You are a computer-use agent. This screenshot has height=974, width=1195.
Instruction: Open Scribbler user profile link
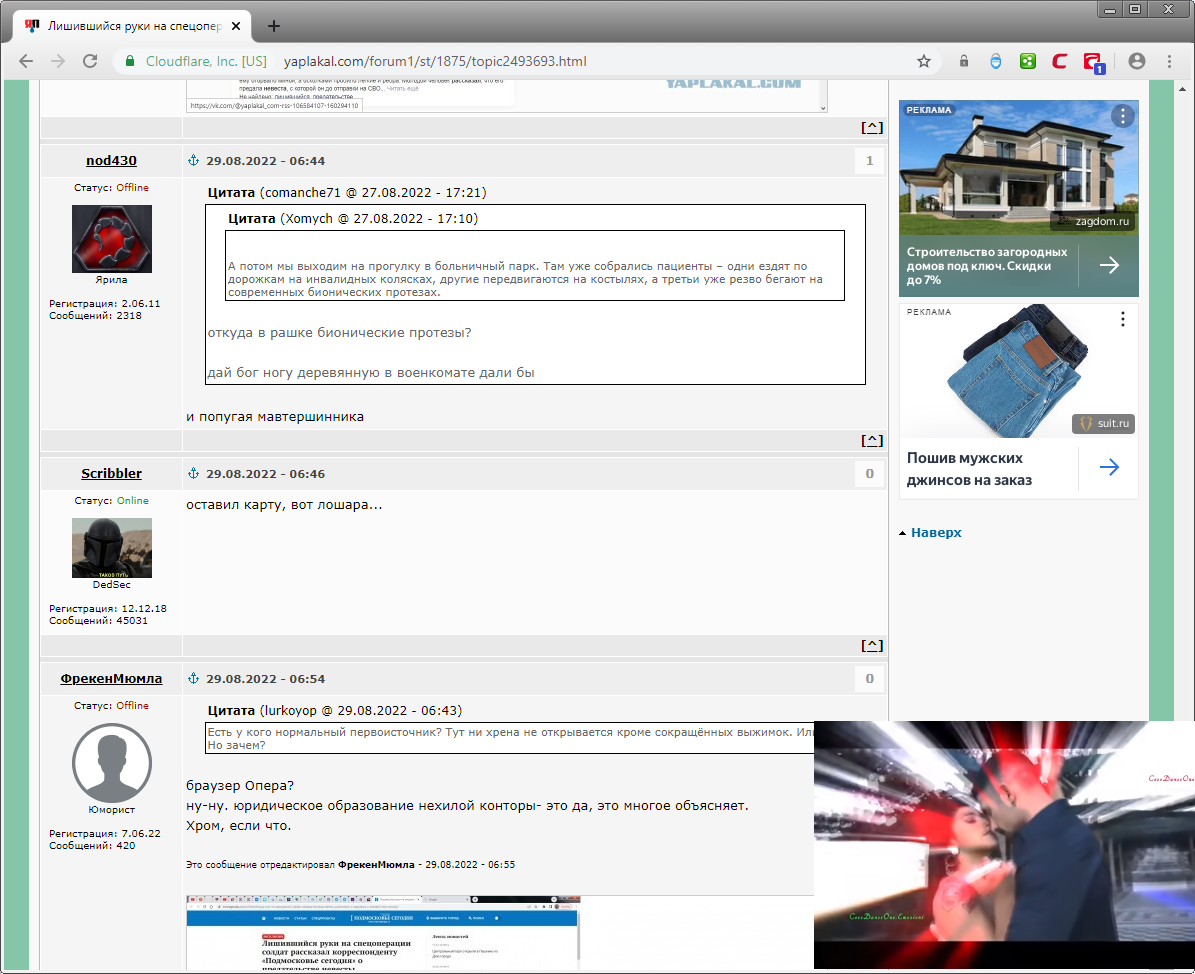click(x=111, y=473)
